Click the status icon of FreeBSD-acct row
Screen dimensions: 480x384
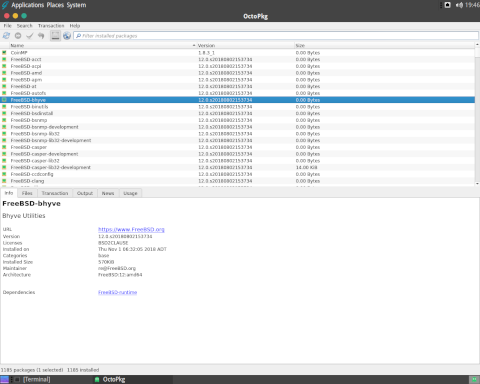pos(4,59)
